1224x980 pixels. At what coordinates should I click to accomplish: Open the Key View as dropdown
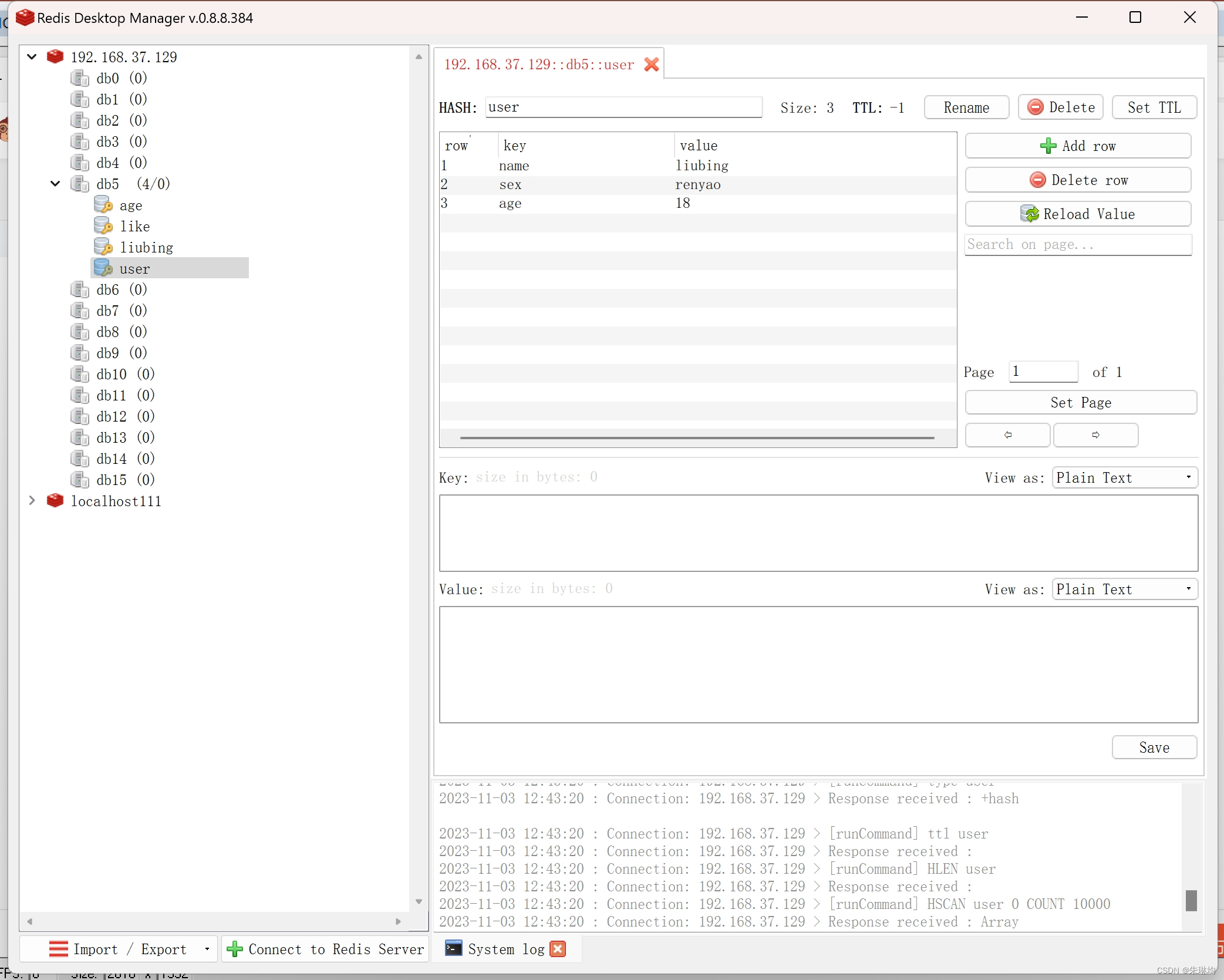point(1124,477)
